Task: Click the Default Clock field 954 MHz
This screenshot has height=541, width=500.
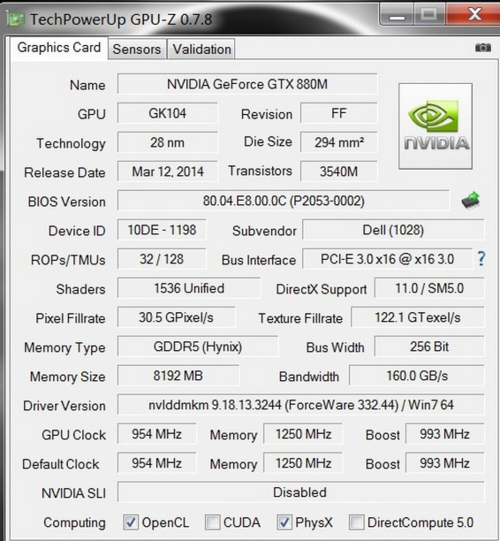Action: pyautogui.click(x=157, y=463)
